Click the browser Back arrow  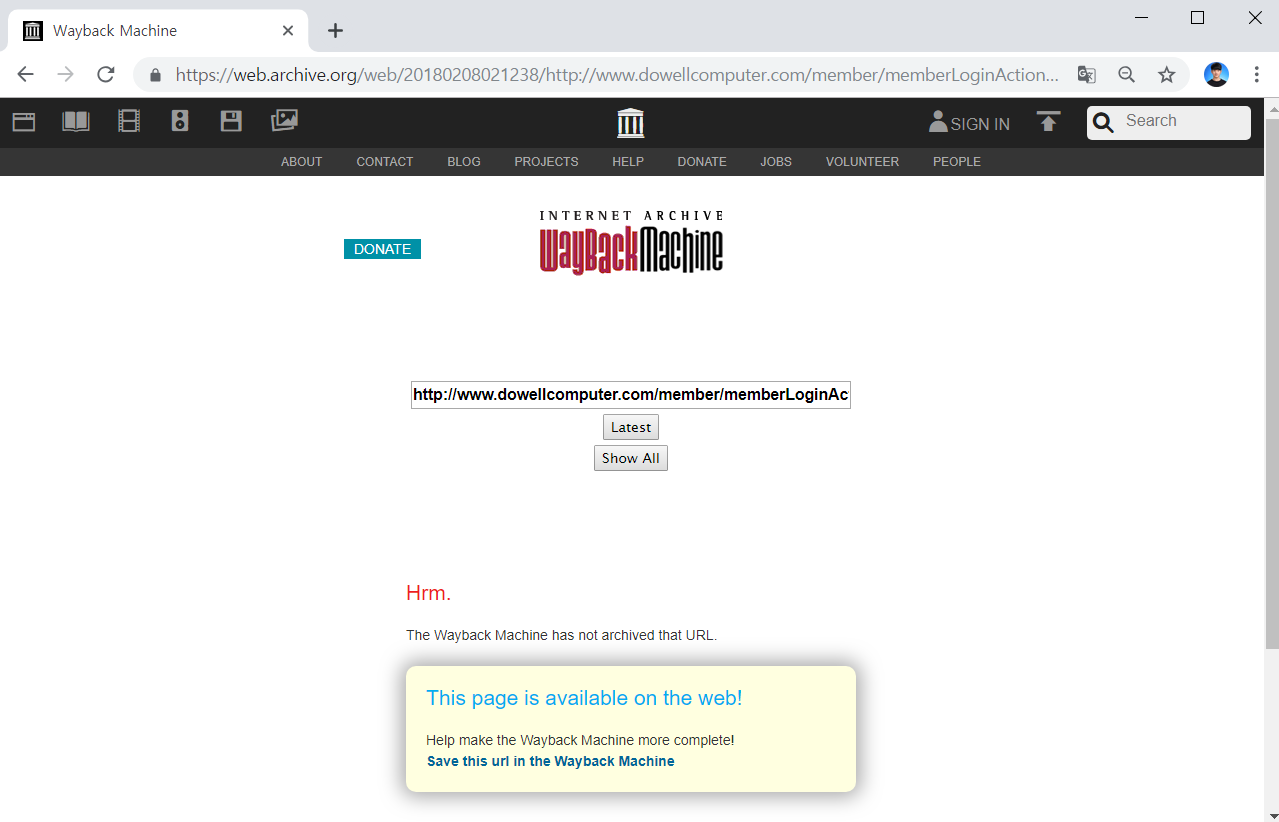tap(25, 74)
